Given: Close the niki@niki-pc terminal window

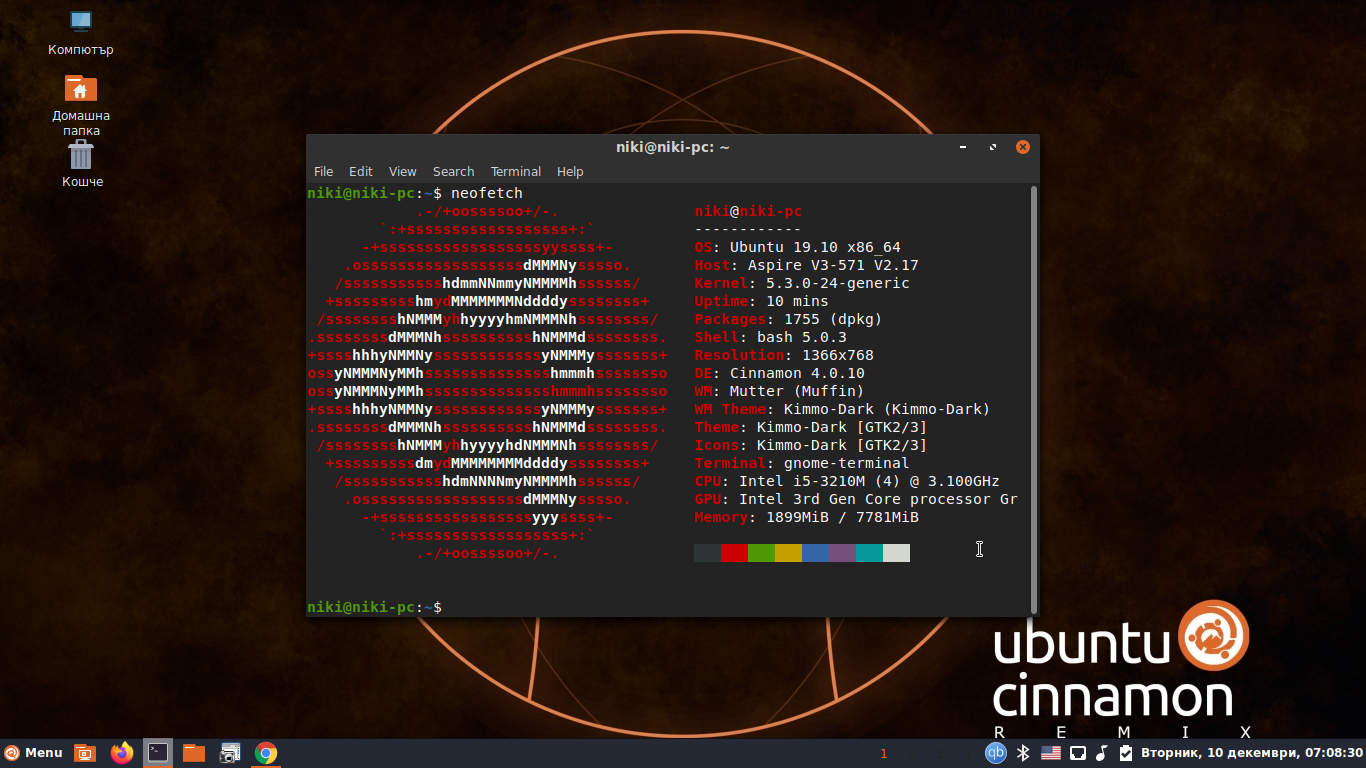Looking at the screenshot, I should pos(1023,147).
